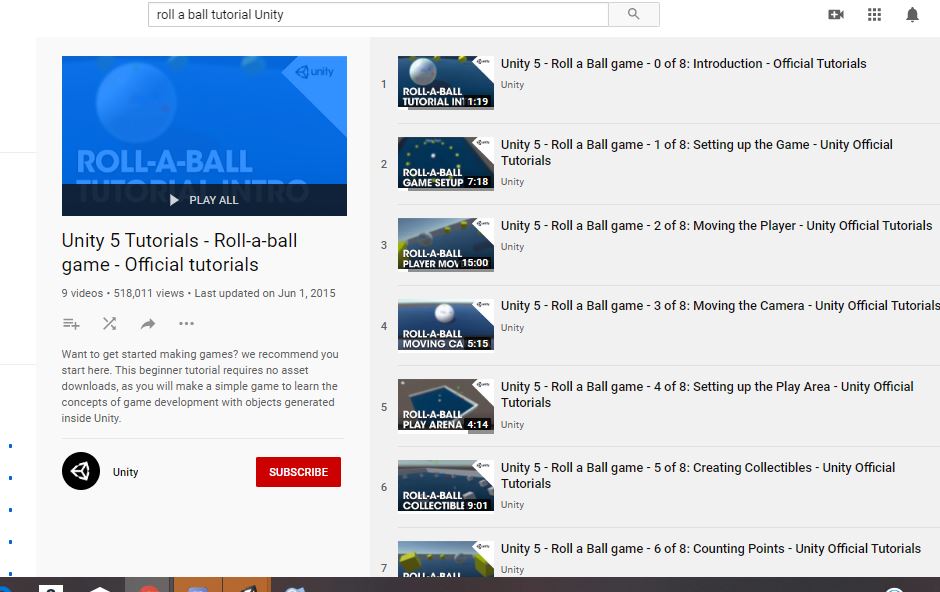940x592 pixels.
Task: Open the playlist three-dots more menu
Action: tap(186, 324)
